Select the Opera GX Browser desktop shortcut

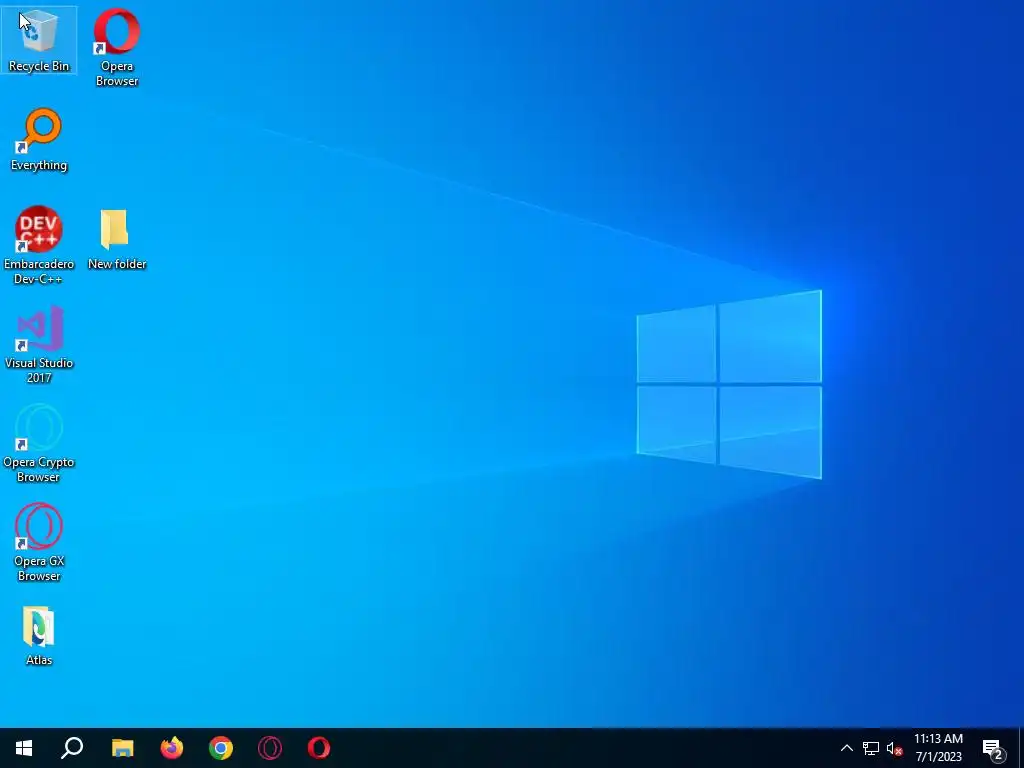tap(39, 542)
